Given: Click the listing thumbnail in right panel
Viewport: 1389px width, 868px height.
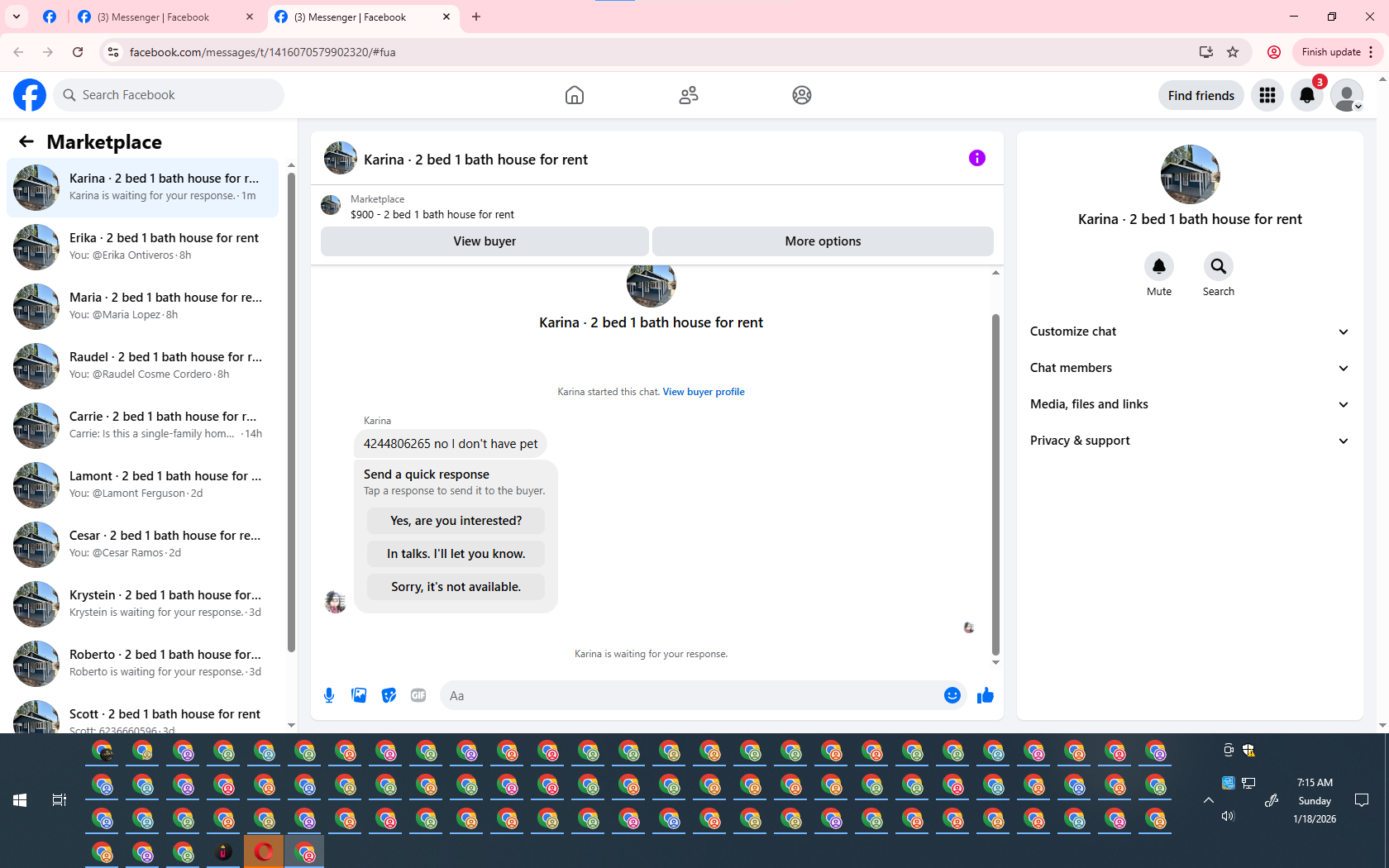Looking at the screenshot, I should point(1190,174).
